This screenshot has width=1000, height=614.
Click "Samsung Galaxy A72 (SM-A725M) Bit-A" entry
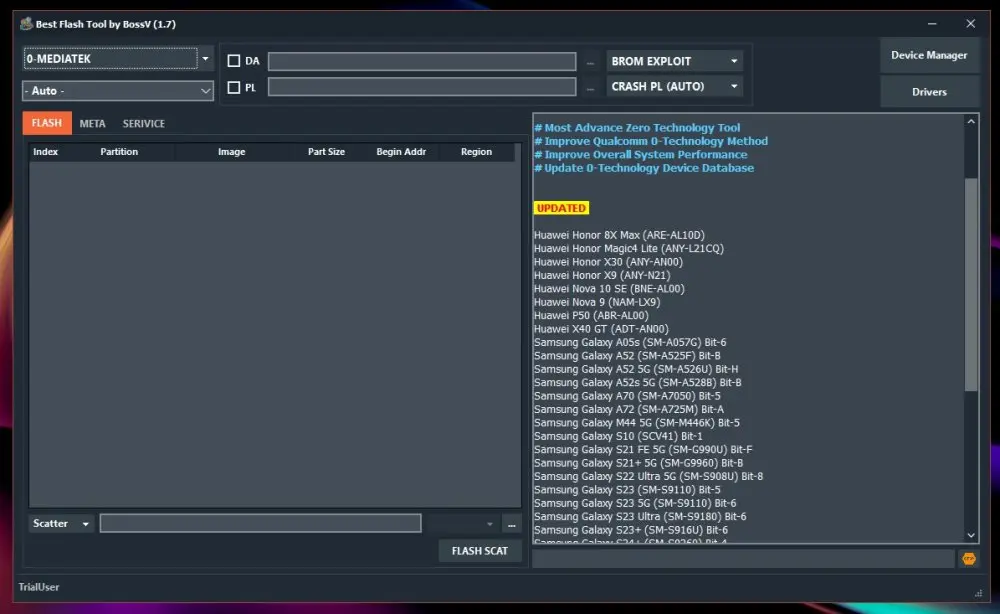629,409
